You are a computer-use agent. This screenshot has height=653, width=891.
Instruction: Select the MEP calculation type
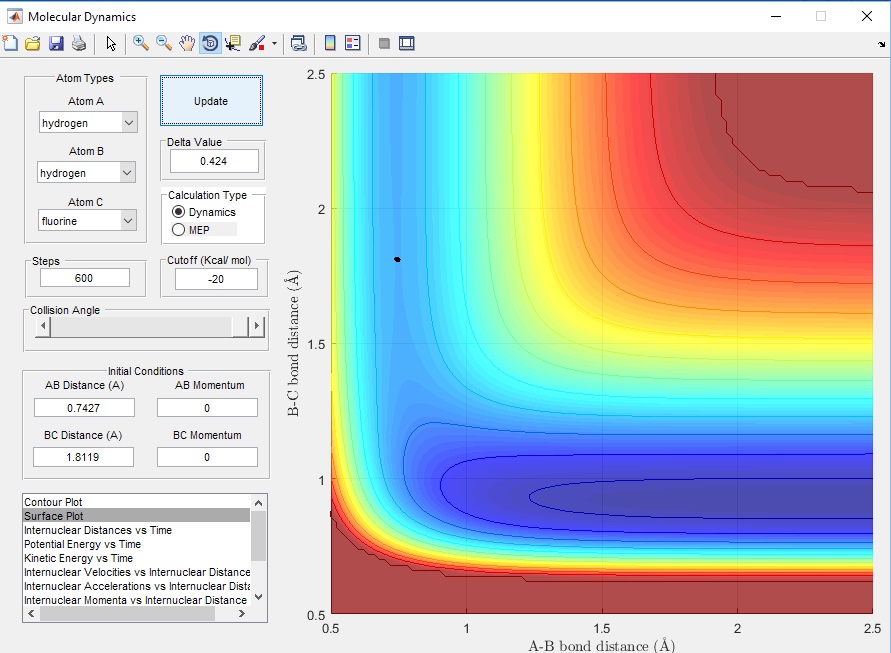pos(179,230)
